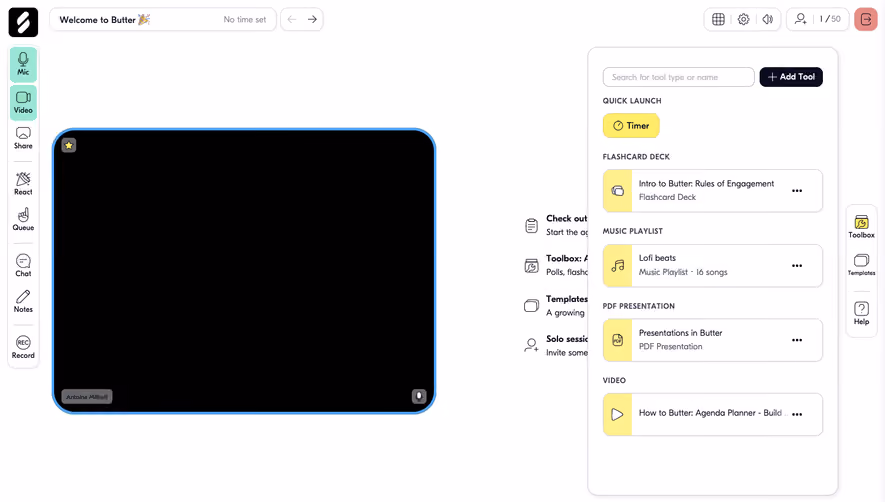
Task: Open the Share screen option
Action: click(x=23, y=138)
